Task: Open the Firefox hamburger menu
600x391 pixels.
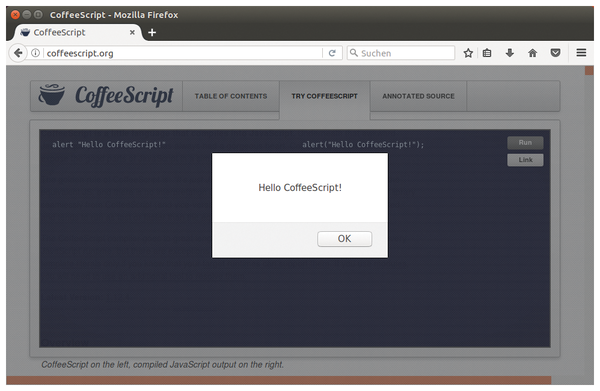Action: point(581,53)
